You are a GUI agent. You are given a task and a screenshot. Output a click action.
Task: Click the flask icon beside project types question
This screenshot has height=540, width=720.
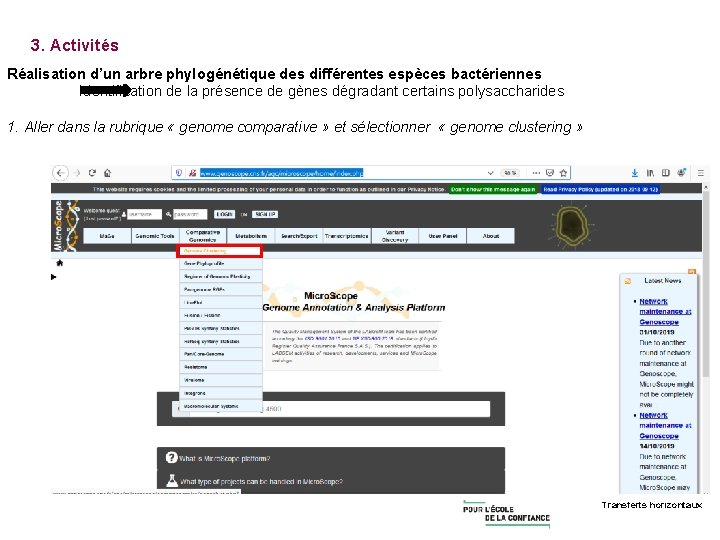(172, 481)
